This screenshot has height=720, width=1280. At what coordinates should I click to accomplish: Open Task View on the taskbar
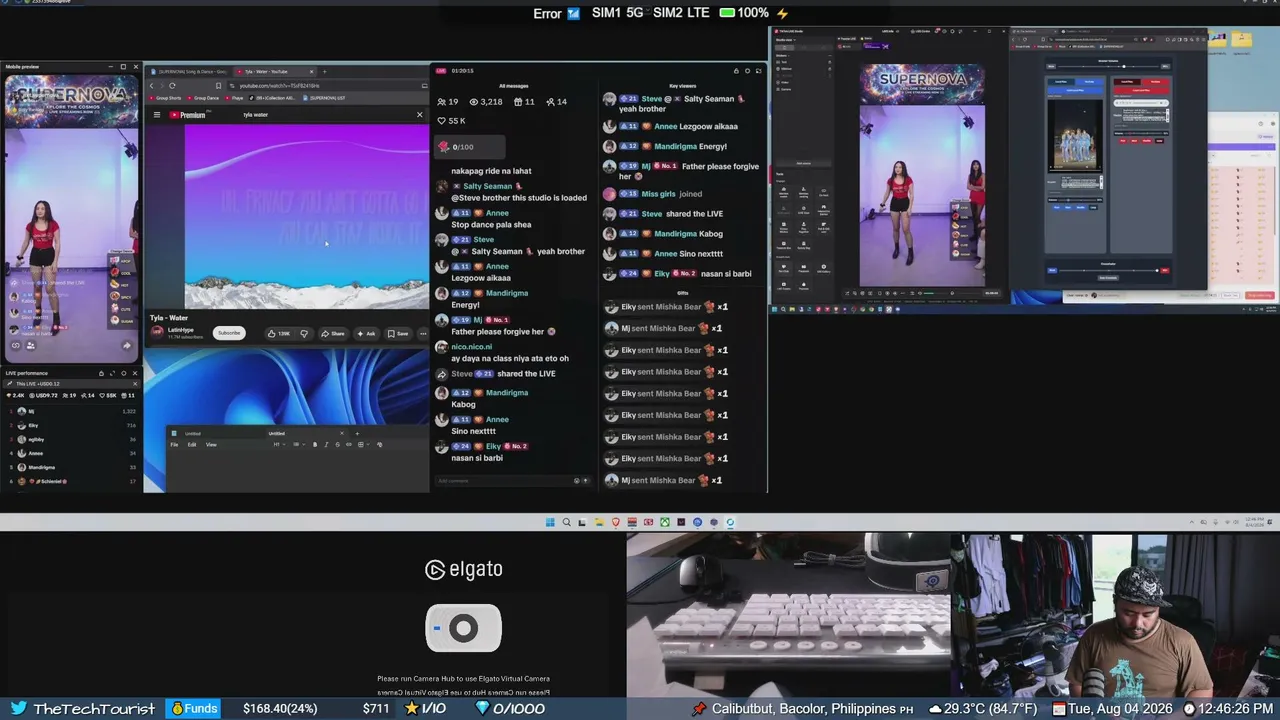tap(582, 522)
